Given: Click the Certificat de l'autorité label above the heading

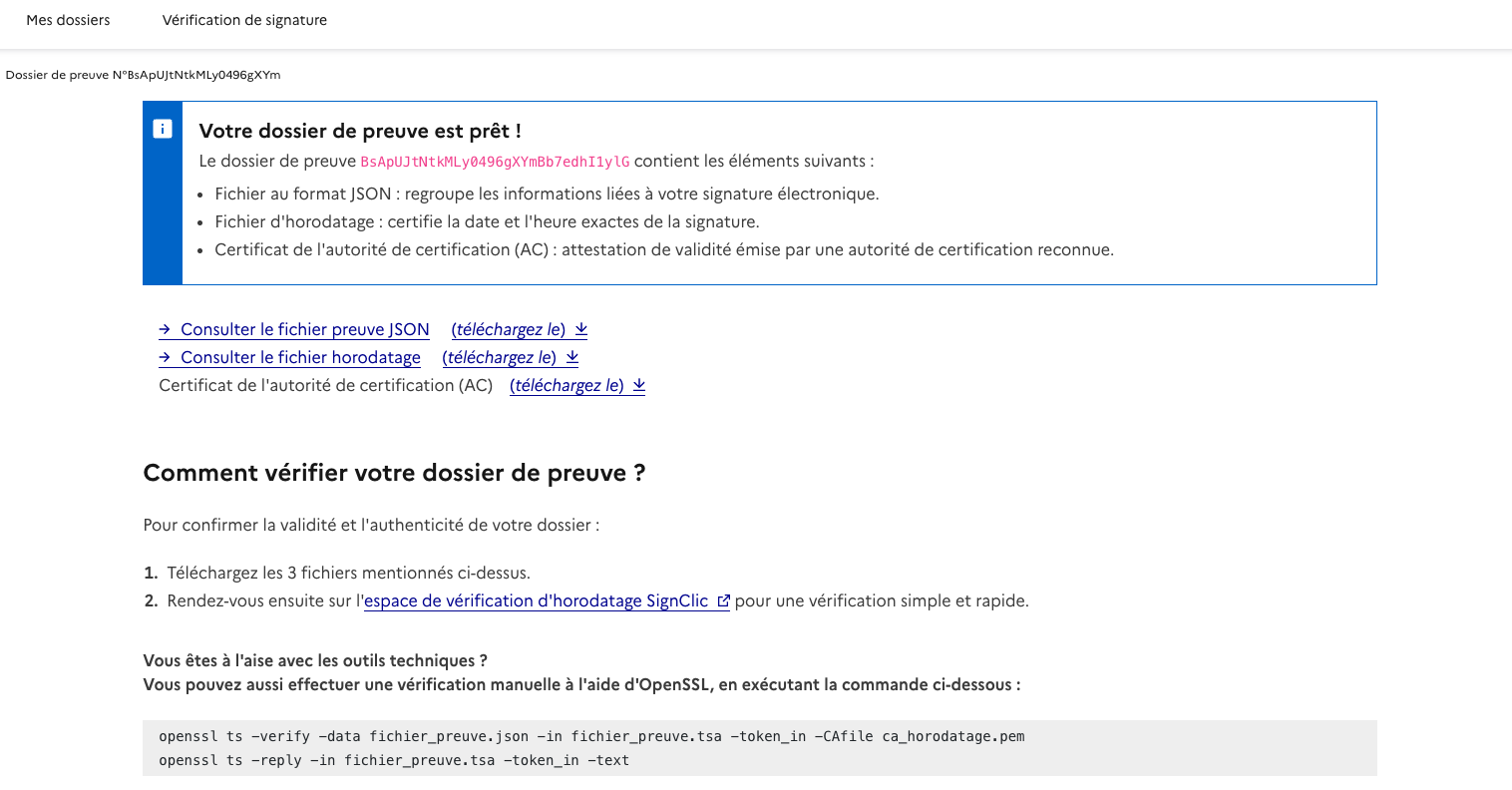Looking at the screenshot, I should [326, 386].
